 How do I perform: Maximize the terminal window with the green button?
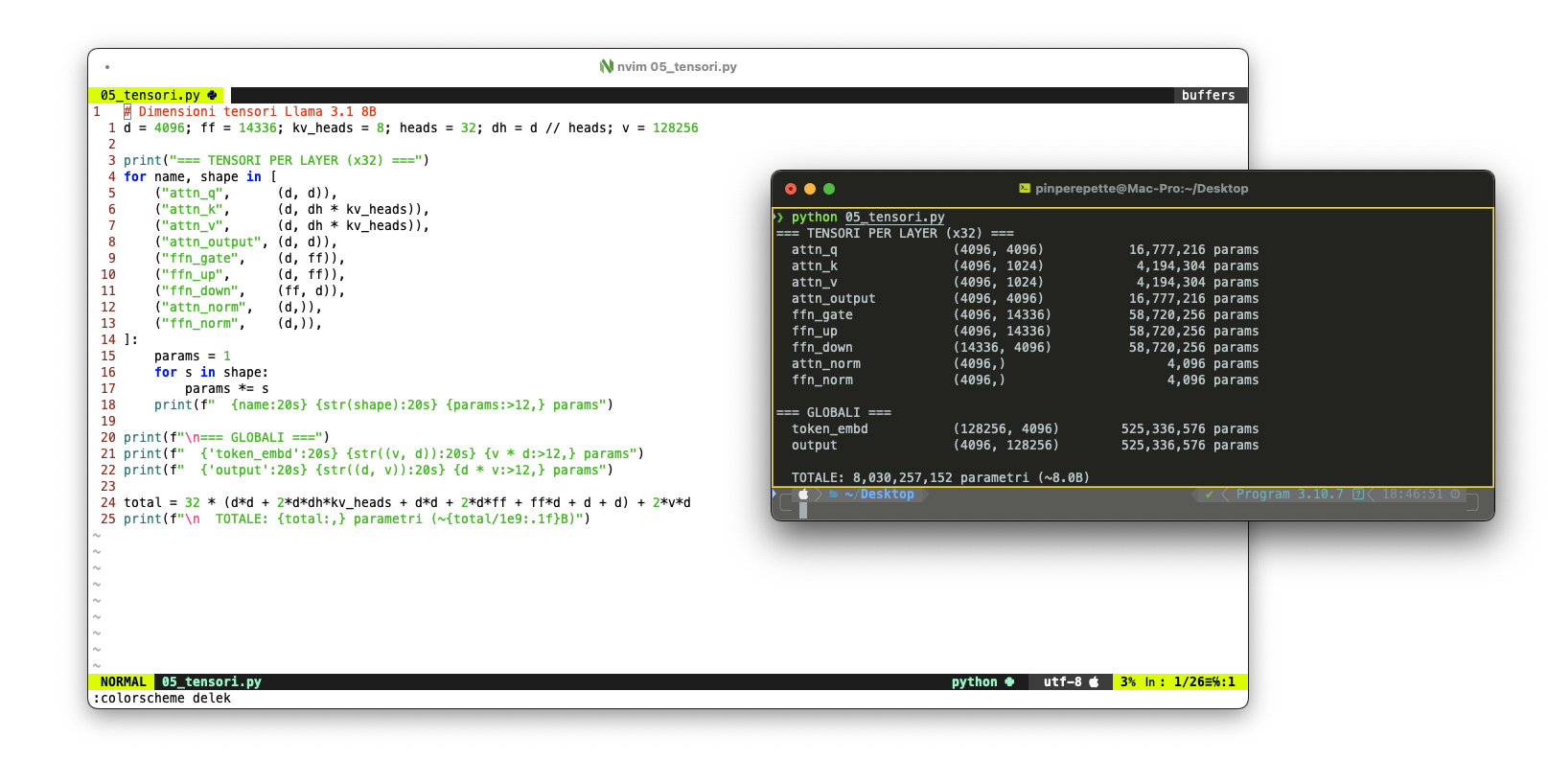(829, 189)
